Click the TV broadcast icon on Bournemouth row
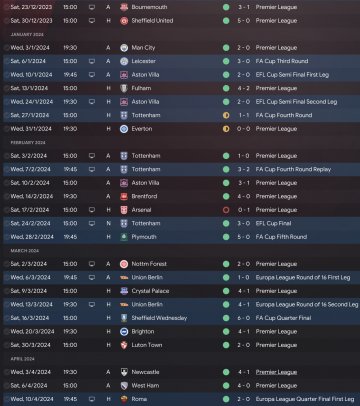 coord(92,7)
